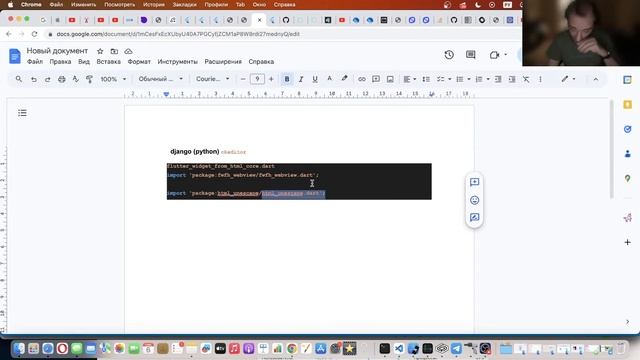Check the cloud save status
The image size is (640, 360).
click(128, 51)
